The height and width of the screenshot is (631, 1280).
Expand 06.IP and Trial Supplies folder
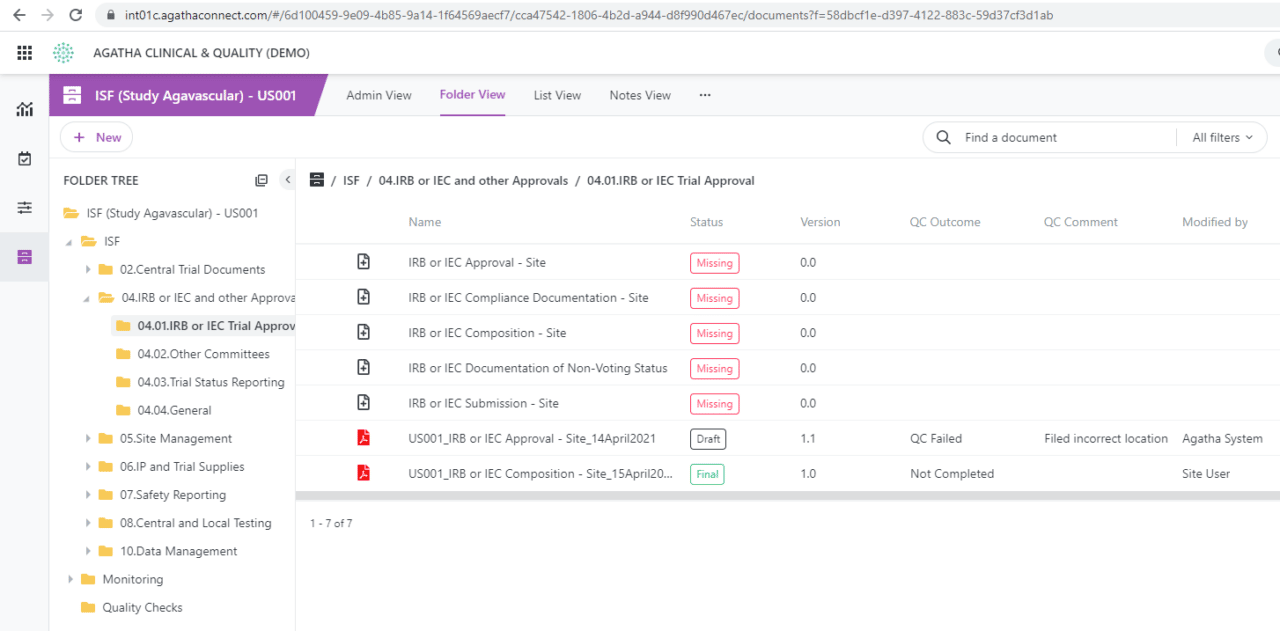pos(88,466)
